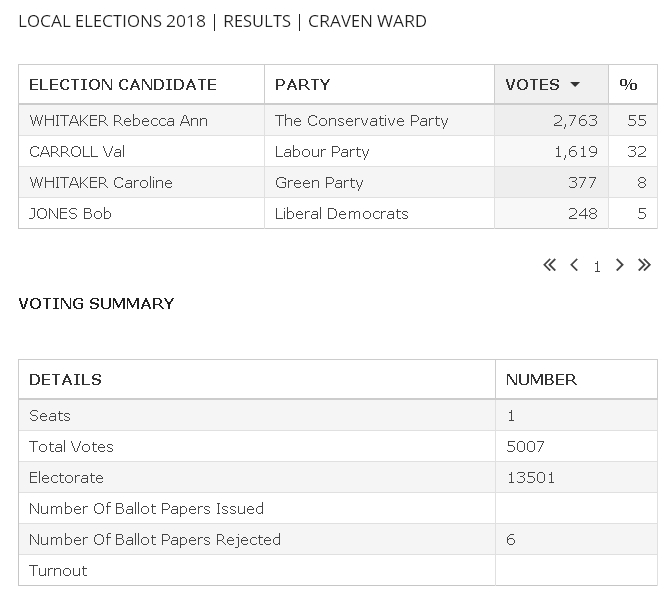
Task: Select the JONES Bob candidate row
Action: [71, 214]
